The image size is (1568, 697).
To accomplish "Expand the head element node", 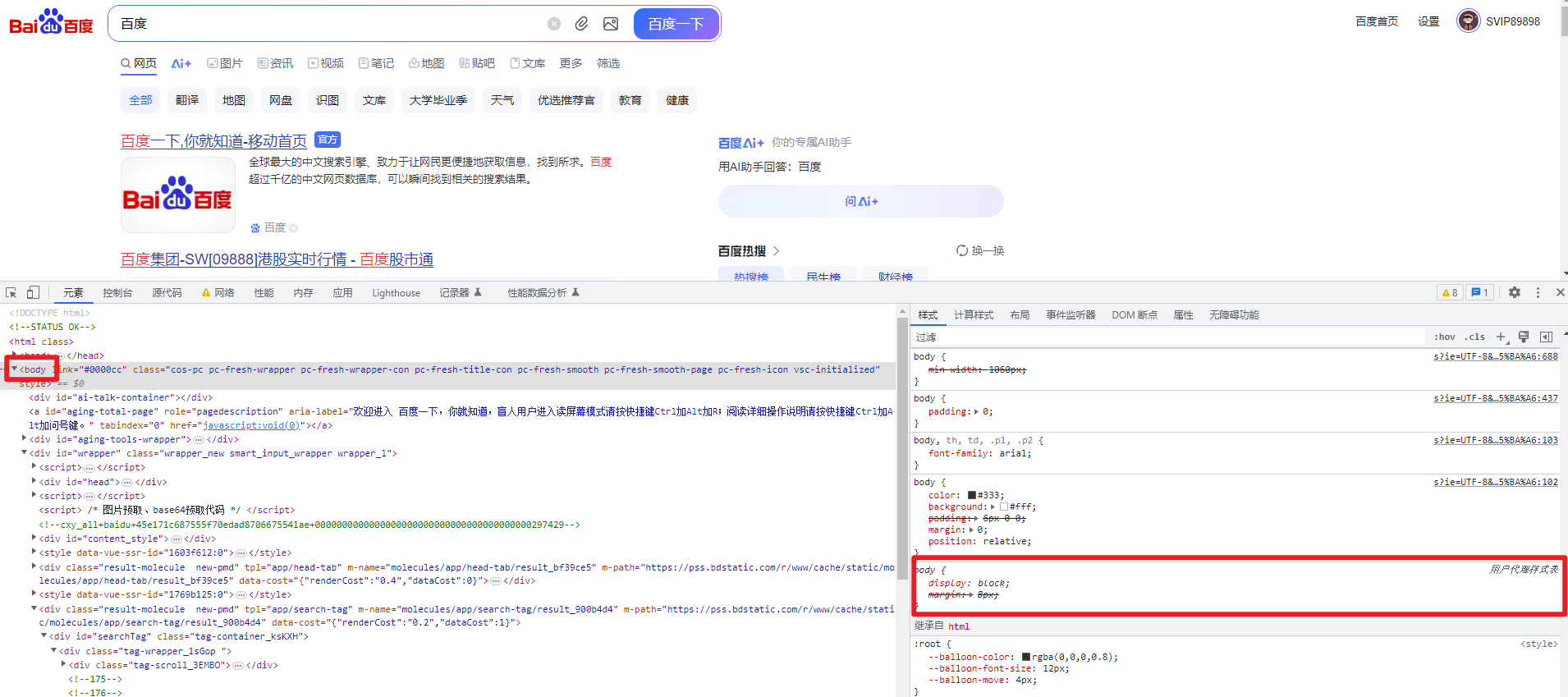I will (14, 355).
